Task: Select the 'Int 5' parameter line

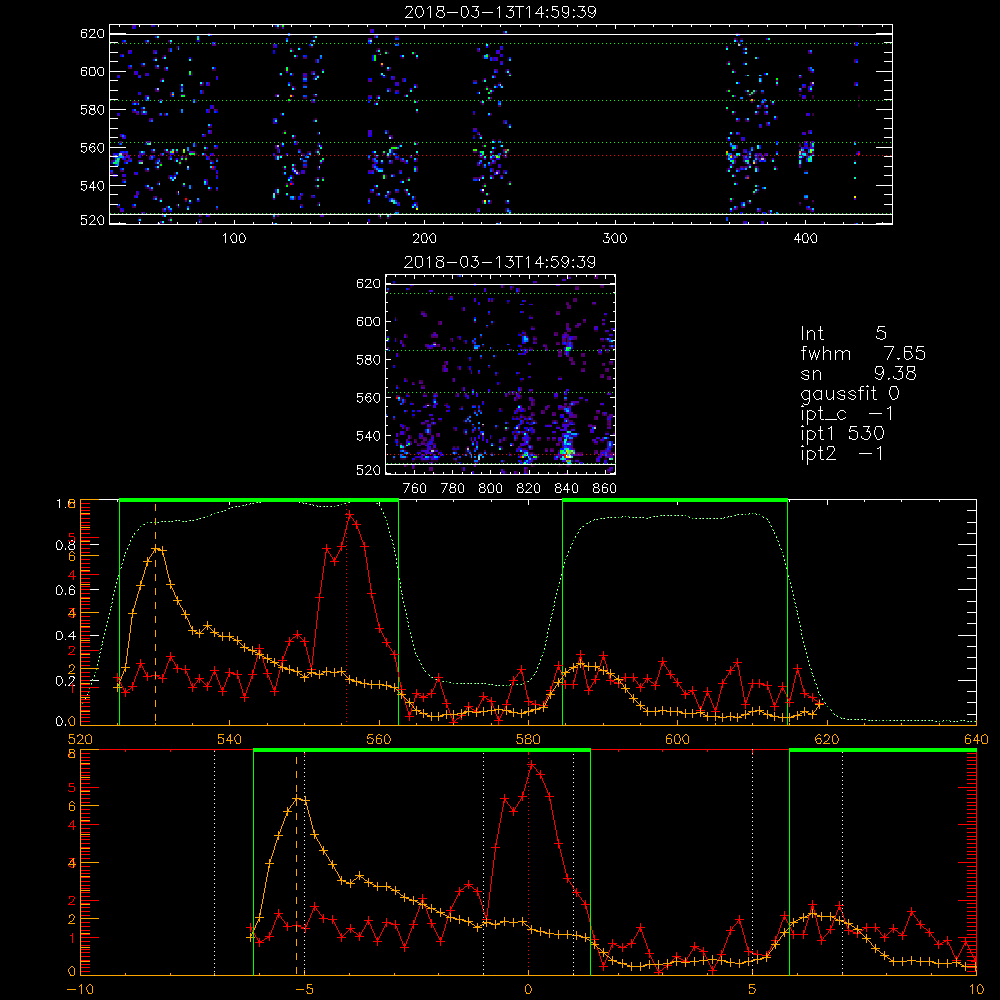Action: click(843, 333)
